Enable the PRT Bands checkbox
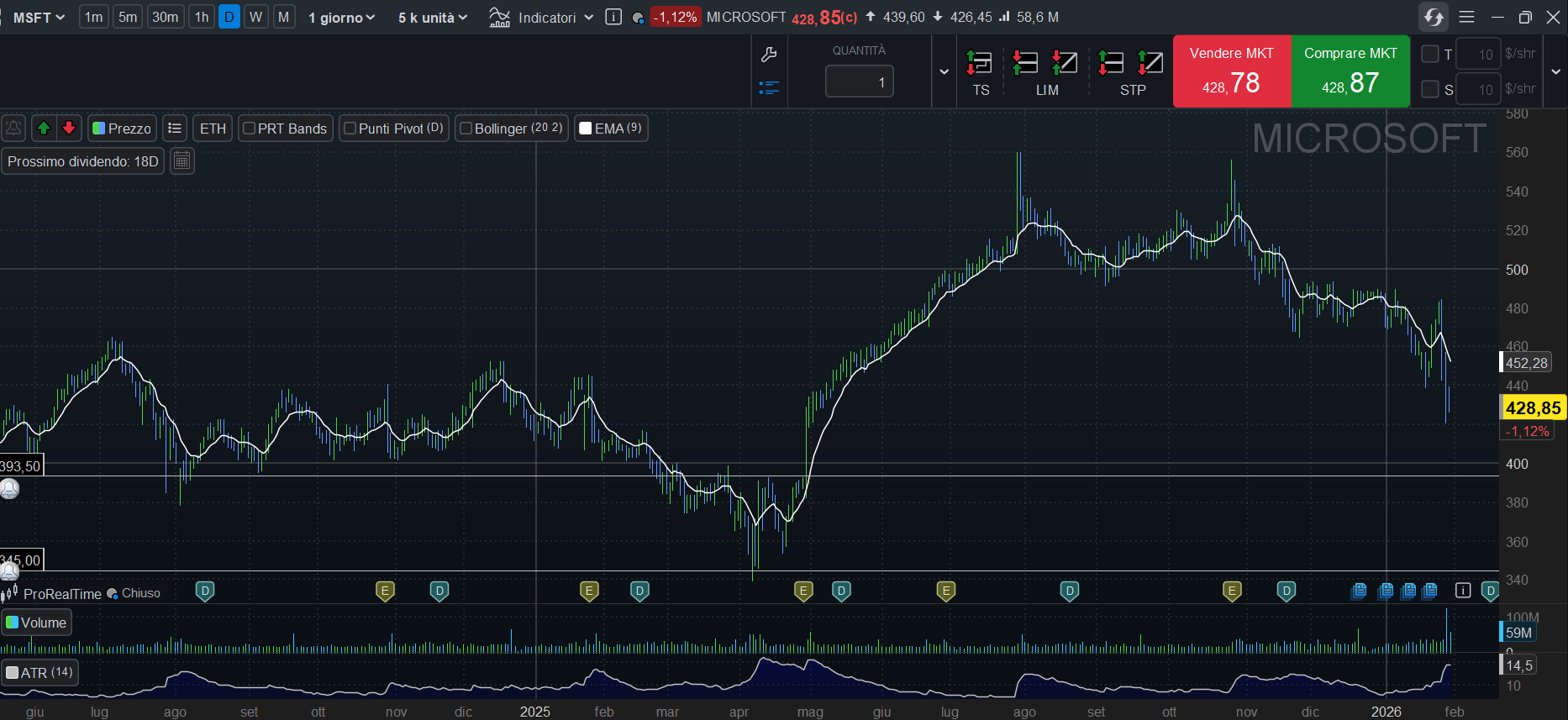The image size is (1568, 720). (249, 129)
